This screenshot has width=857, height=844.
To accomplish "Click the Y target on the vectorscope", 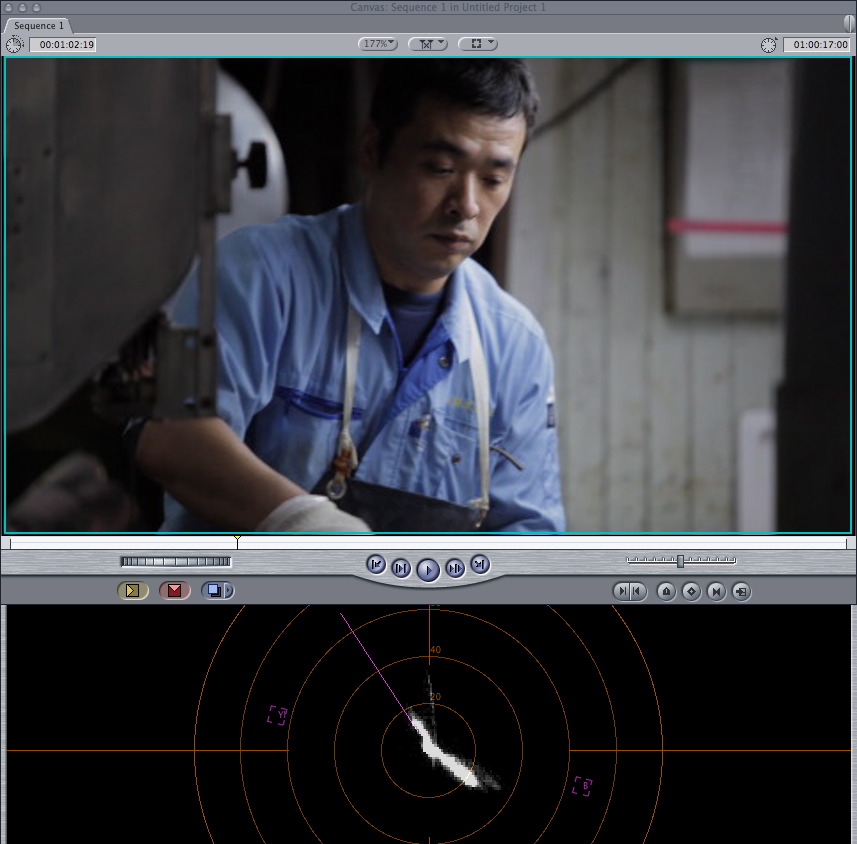I will coord(278,715).
